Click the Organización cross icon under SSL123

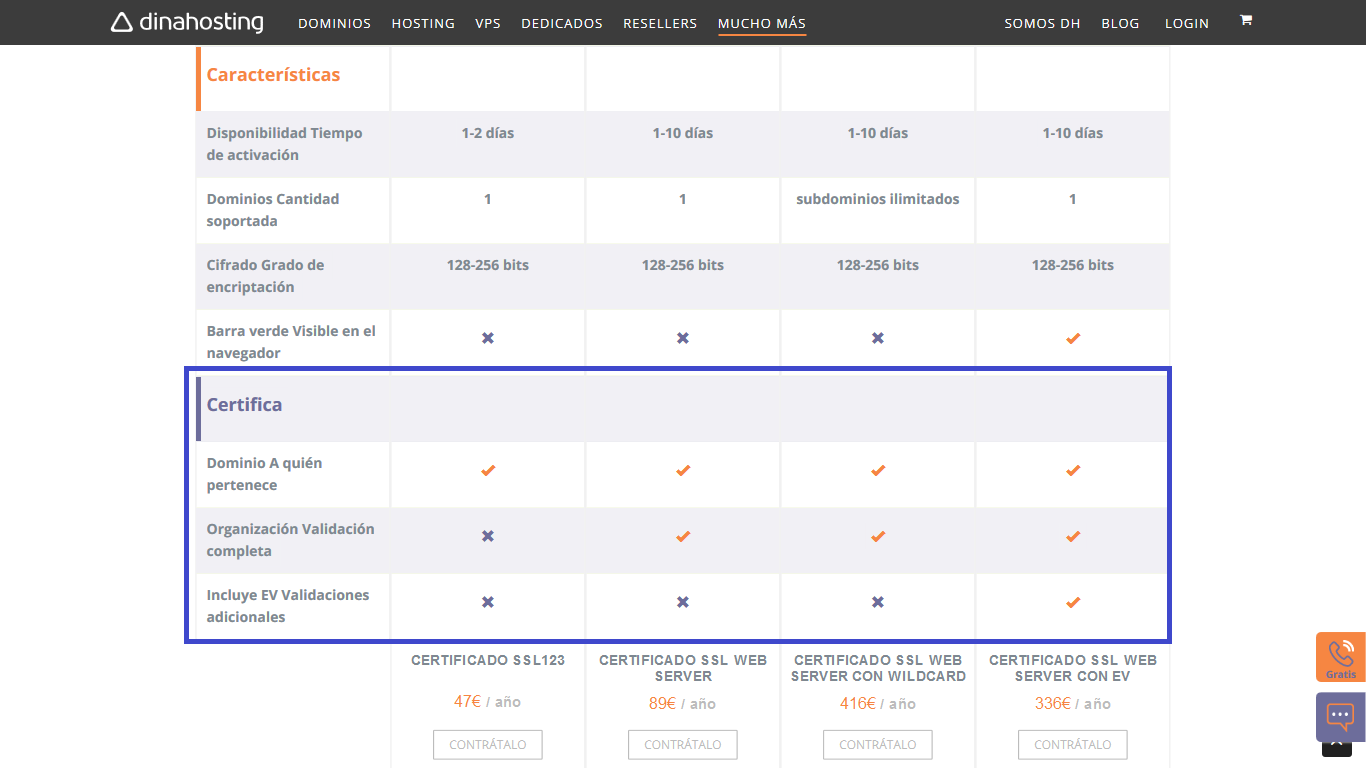488,536
